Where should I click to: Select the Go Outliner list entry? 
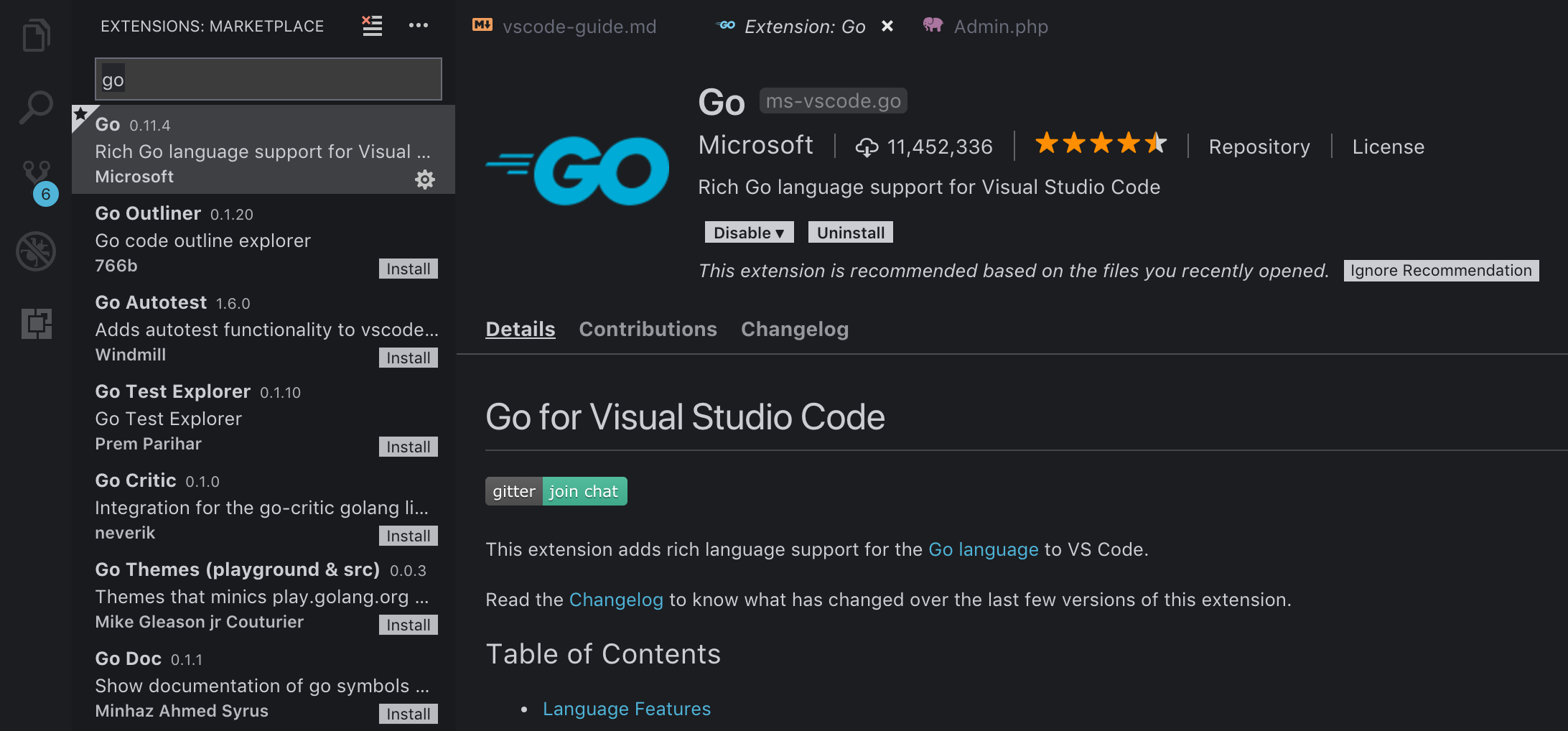pos(263,238)
